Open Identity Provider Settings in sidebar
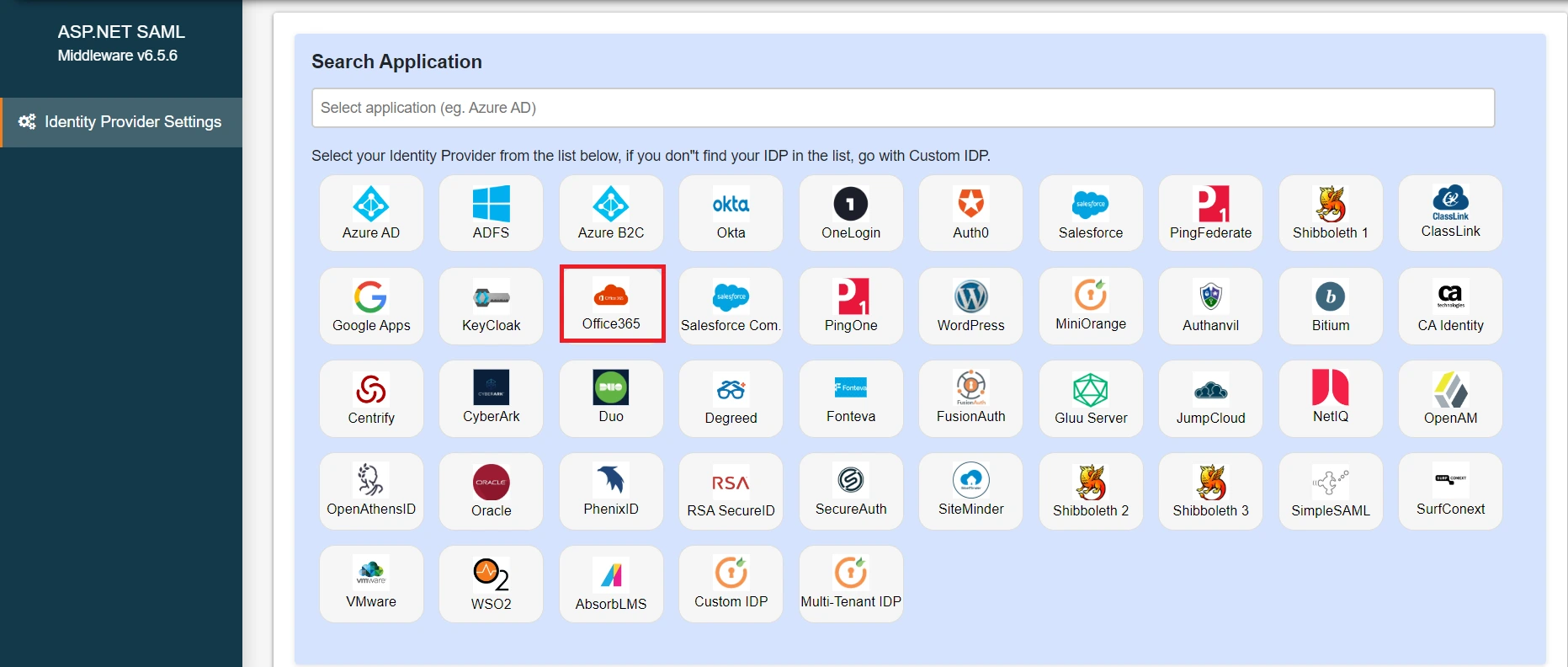The image size is (1568, 667). click(x=121, y=122)
